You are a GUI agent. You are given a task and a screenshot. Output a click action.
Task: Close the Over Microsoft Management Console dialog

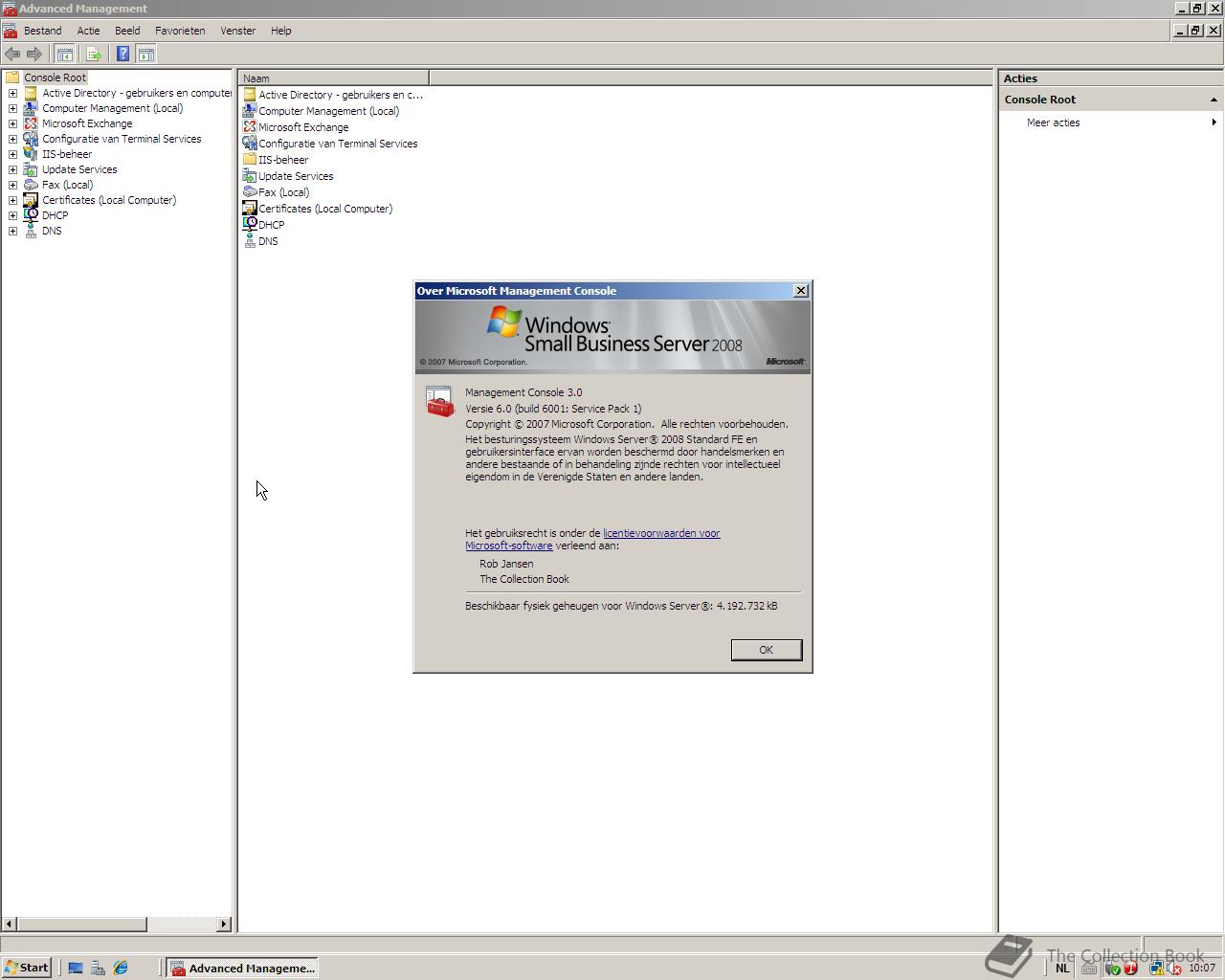pyautogui.click(x=801, y=291)
